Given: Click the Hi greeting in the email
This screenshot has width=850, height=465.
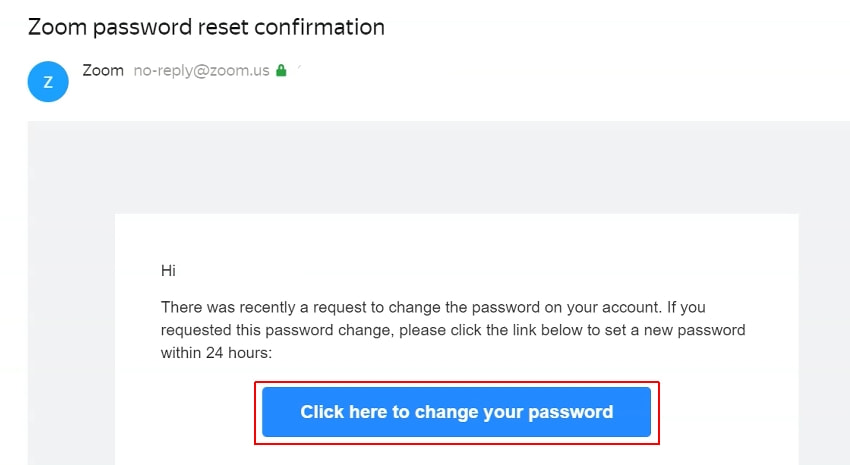Looking at the screenshot, I should (168, 270).
